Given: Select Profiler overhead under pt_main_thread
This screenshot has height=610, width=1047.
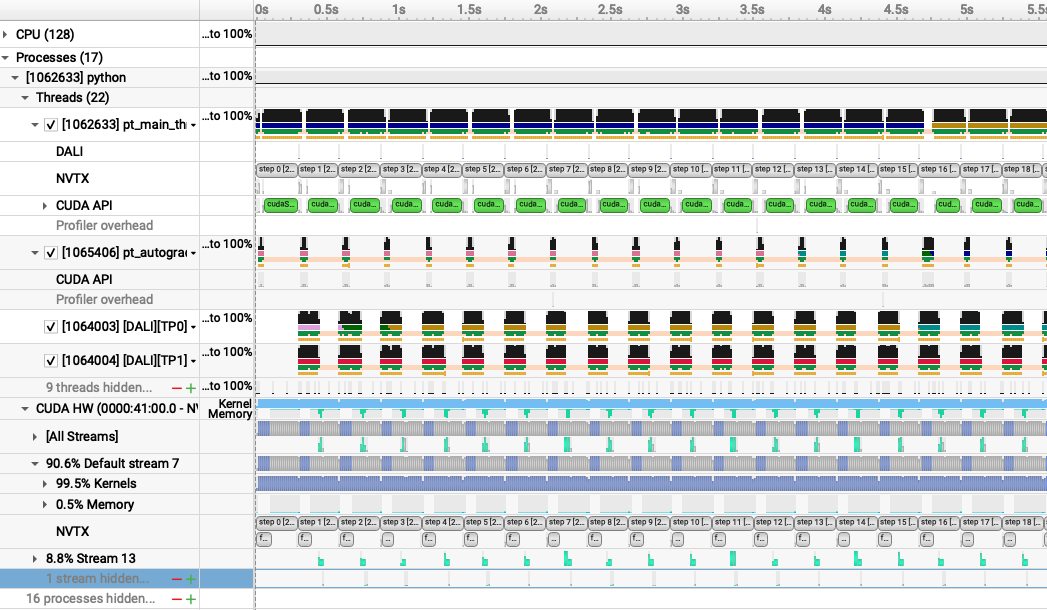Looking at the screenshot, I should pyautogui.click(x=104, y=226).
